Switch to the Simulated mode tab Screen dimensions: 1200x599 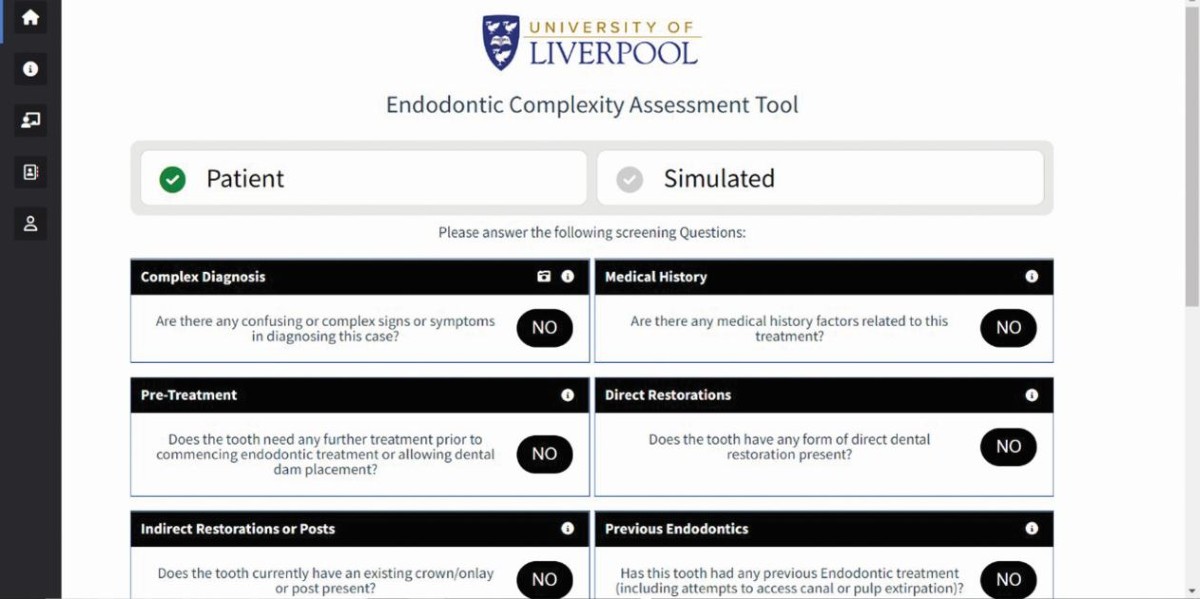click(x=820, y=179)
